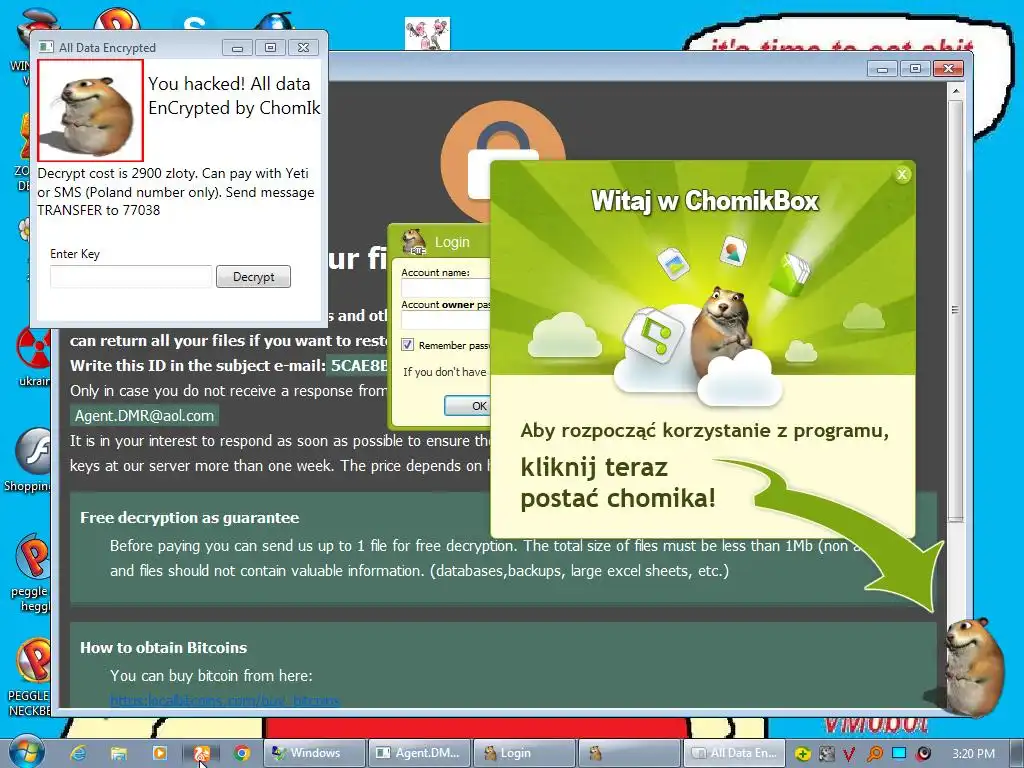This screenshot has width=1024, height=768.
Task: Switch to the Login taskbar button
Action: click(x=523, y=753)
